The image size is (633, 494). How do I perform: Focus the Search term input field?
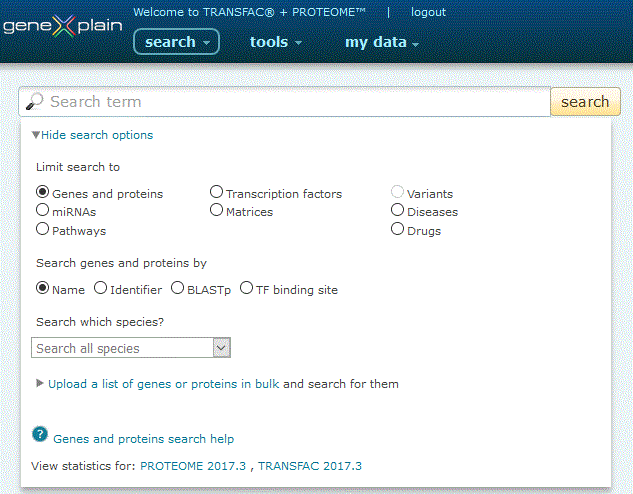point(285,102)
